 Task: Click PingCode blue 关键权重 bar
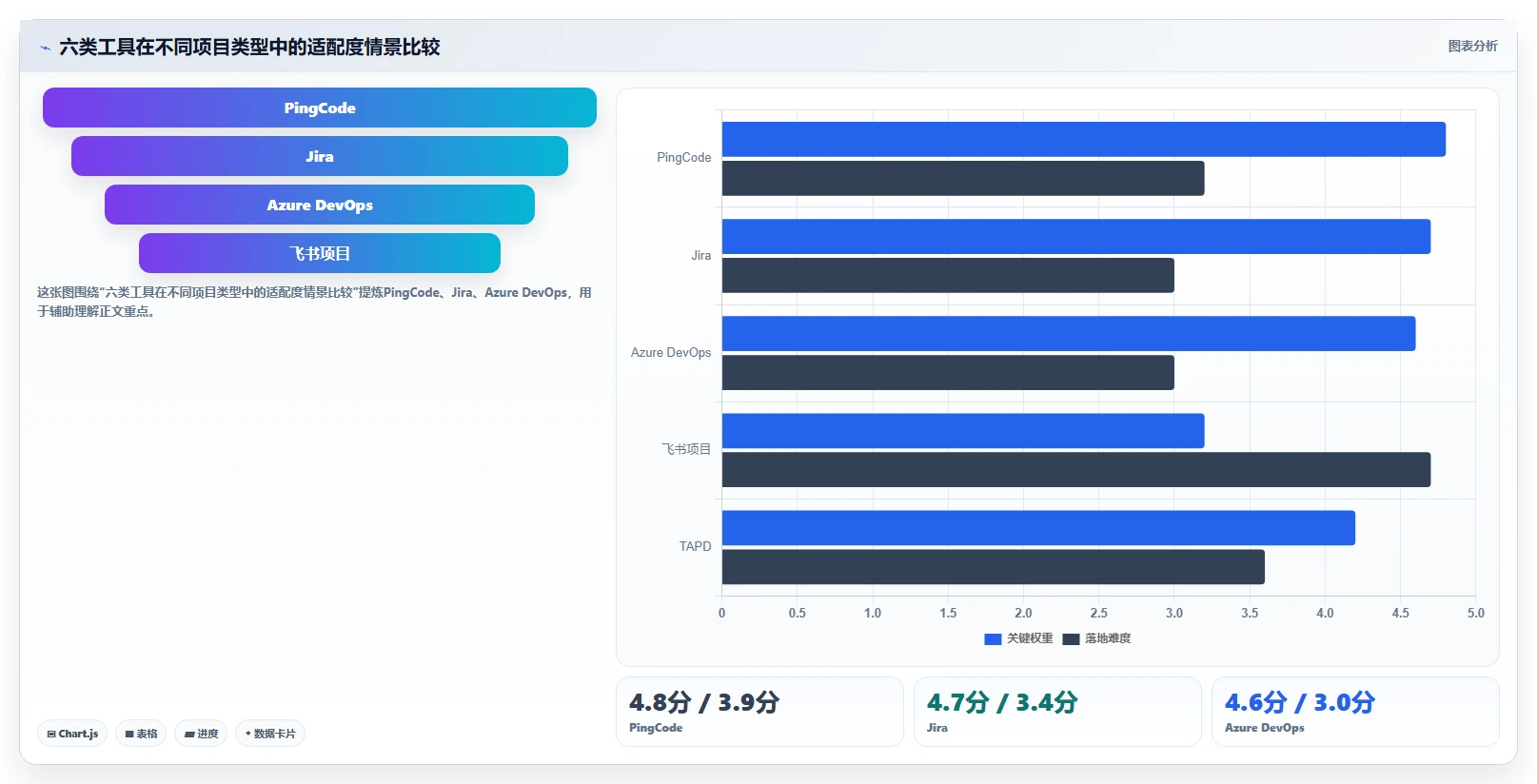(x=1084, y=139)
